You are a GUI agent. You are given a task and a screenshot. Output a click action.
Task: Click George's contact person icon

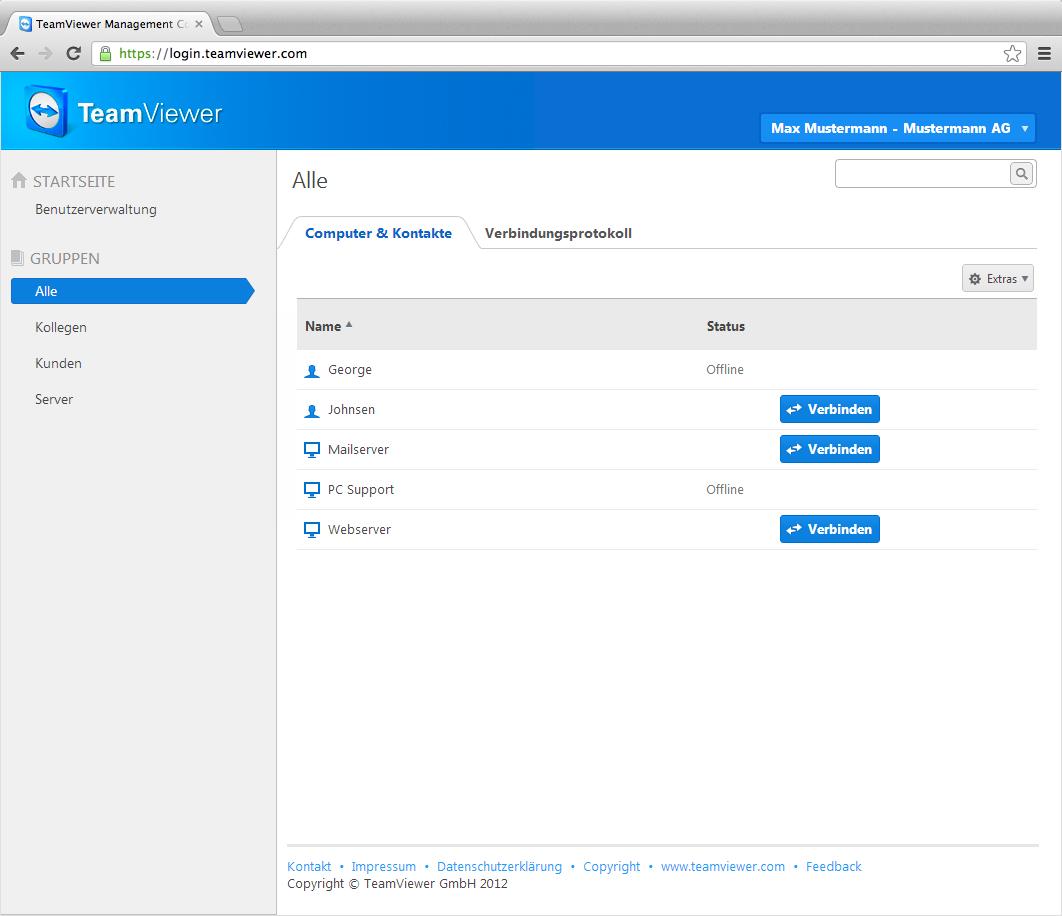point(312,371)
